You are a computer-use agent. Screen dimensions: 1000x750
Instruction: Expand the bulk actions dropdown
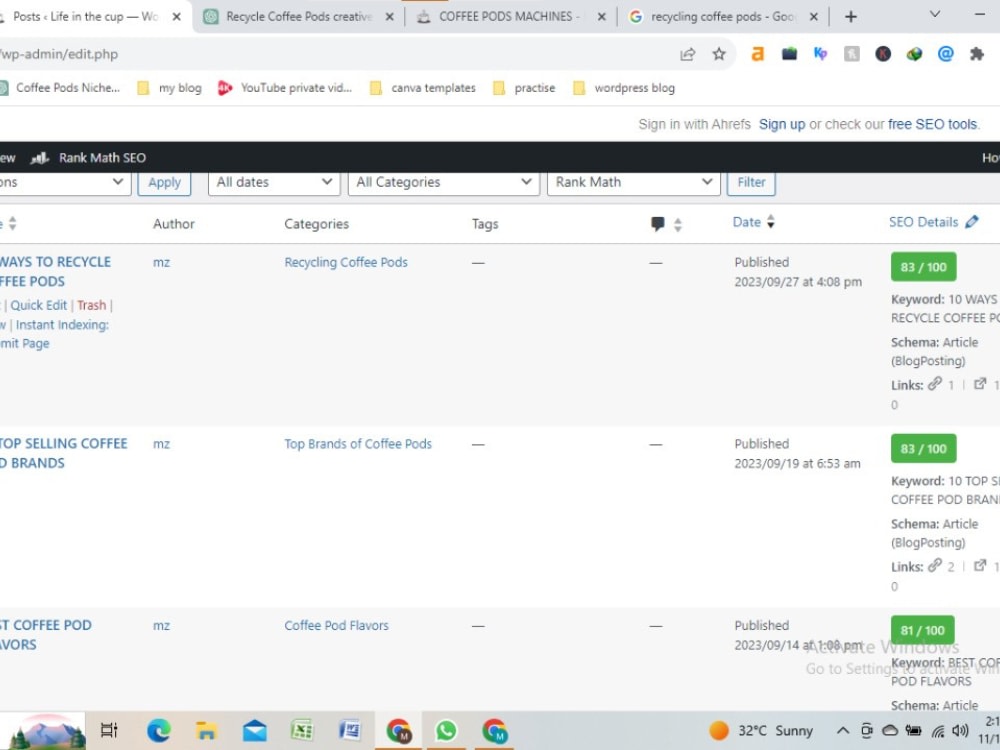[x=64, y=182]
